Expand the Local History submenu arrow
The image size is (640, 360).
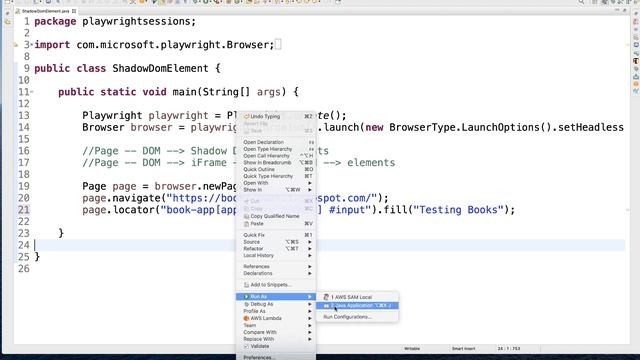click(310, 256)
